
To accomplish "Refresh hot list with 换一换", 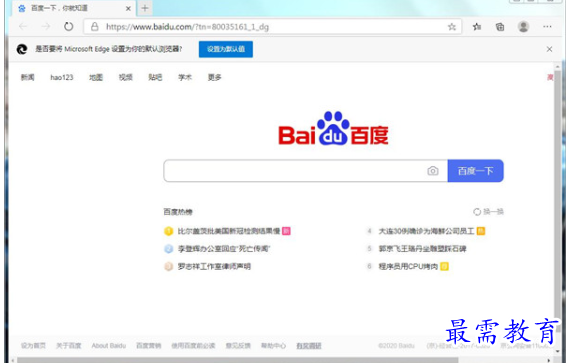I will tap(489, 212).
